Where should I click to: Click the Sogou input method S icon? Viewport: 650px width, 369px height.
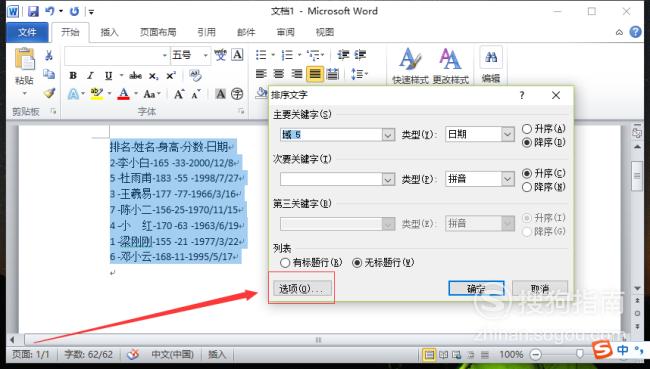[602, 350]
